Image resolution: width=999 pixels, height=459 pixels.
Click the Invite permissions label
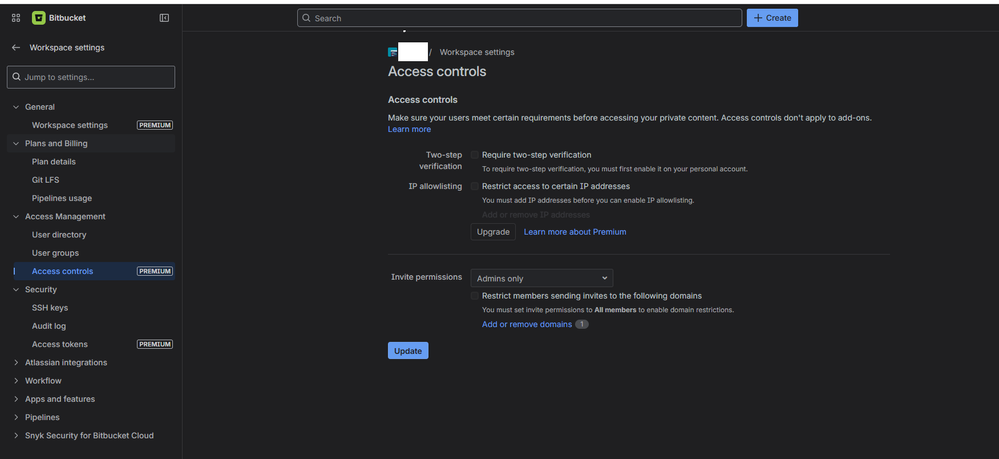[x=426, y=277]
